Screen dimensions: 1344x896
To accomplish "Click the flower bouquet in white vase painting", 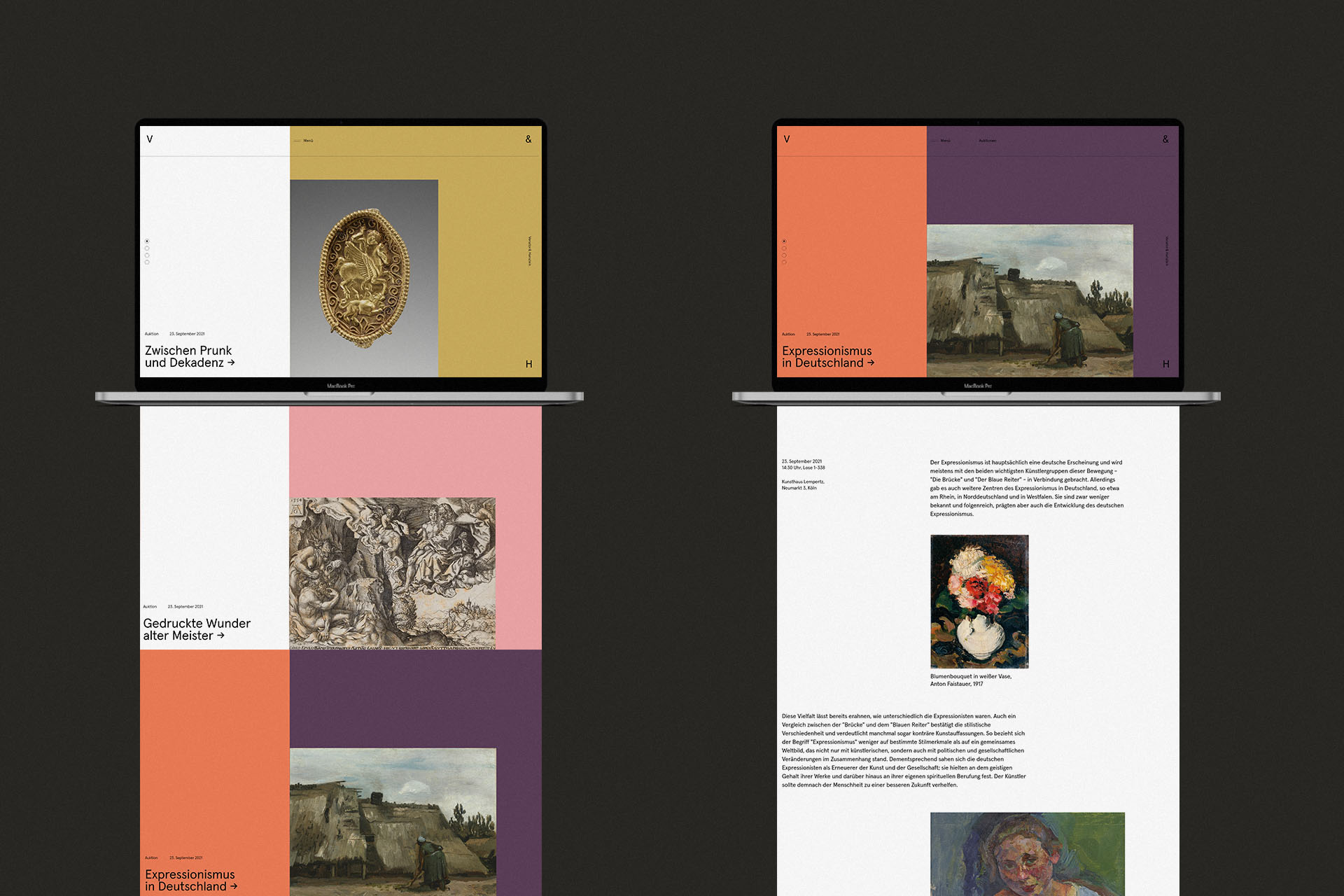I will [x=979, y=601].
